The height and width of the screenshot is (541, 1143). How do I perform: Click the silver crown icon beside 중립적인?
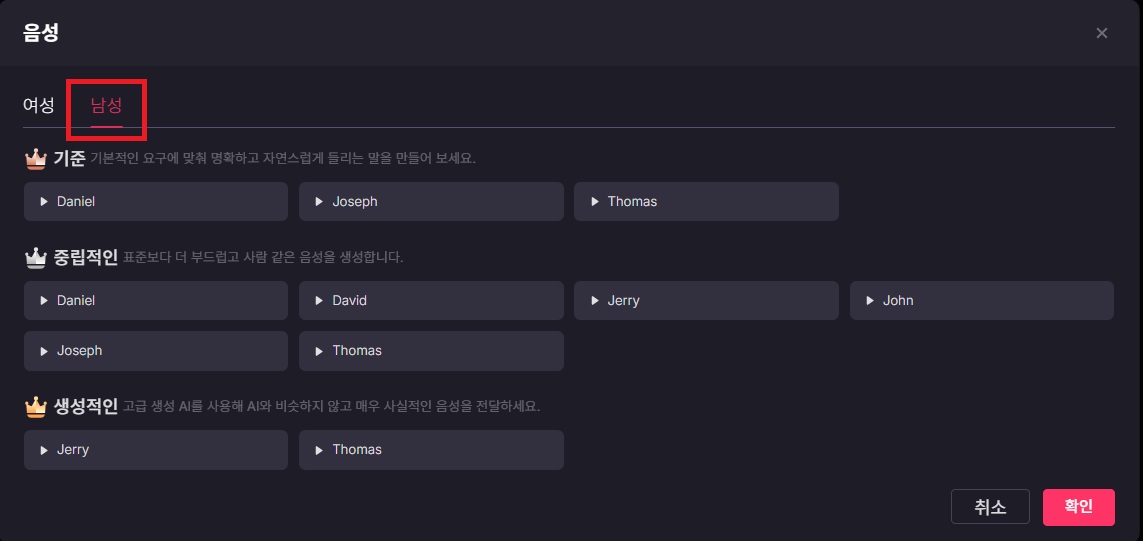pyautogui.click(x=36, y=257)
